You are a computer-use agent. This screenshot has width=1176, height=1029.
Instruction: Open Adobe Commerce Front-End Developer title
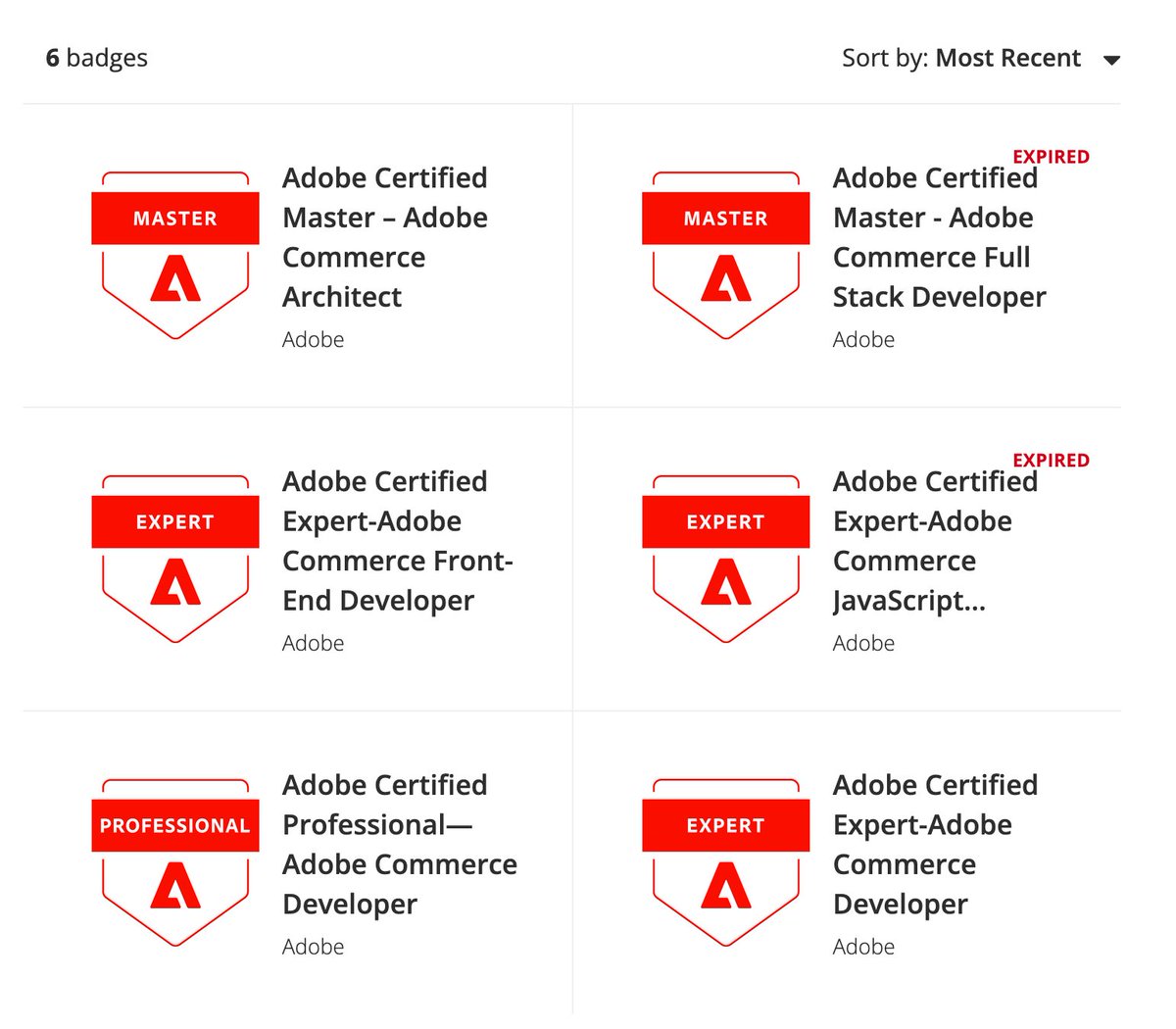(x=398, y=541)
